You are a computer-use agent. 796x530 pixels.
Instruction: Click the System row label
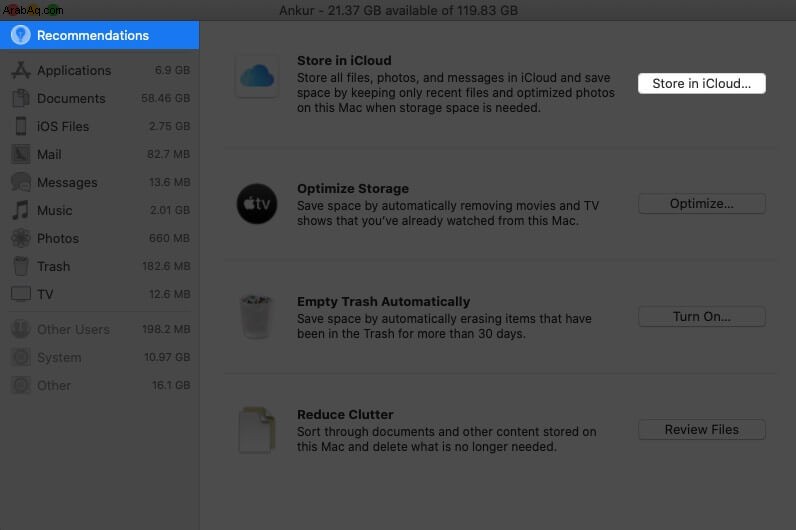pyautogui.click(x=59, y=357)
